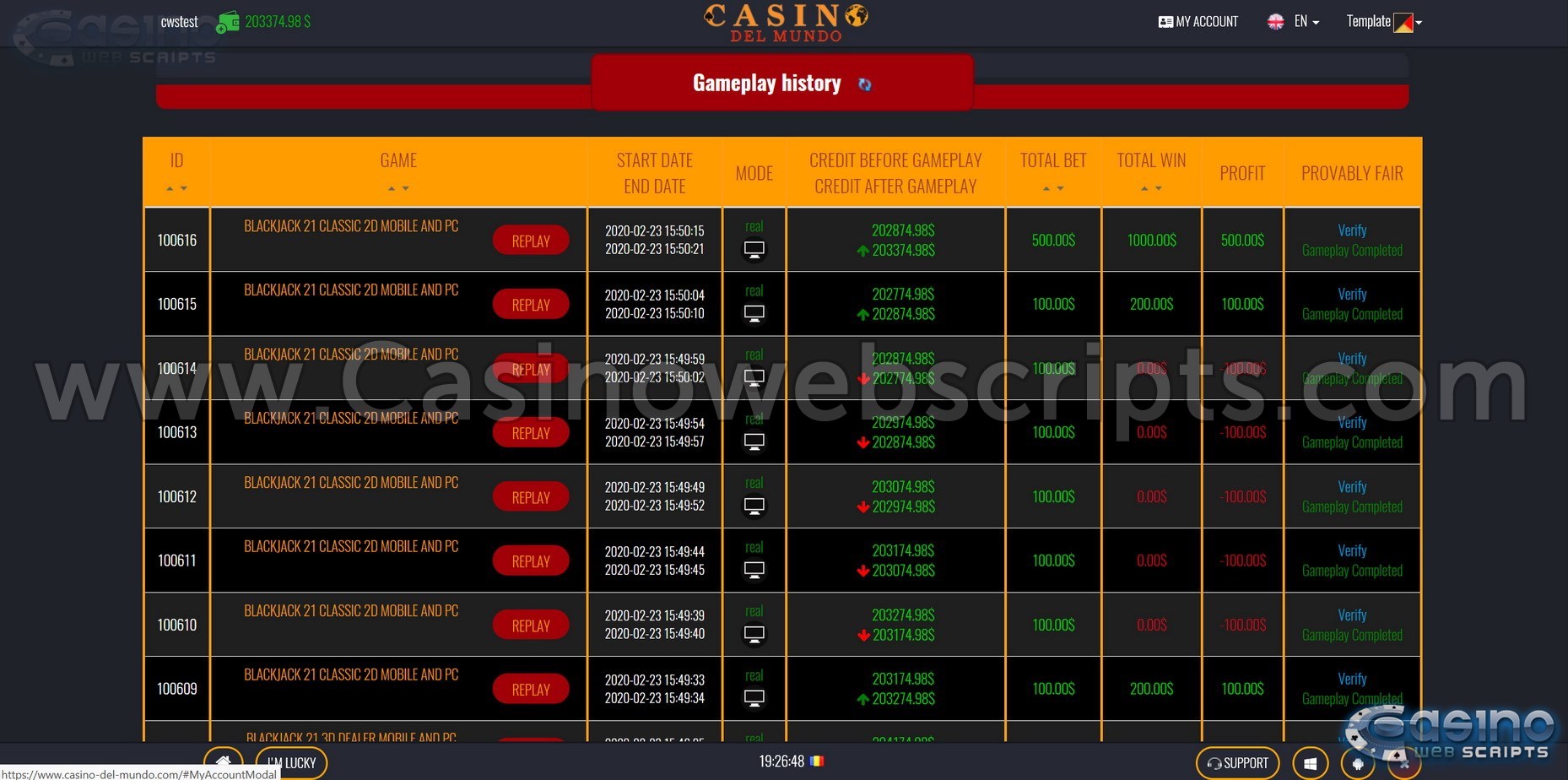This screenshot has width=1568, height=780.
Task: Open the EN language dropdown
Action: pyautogui.click(x=1293, y=22)
